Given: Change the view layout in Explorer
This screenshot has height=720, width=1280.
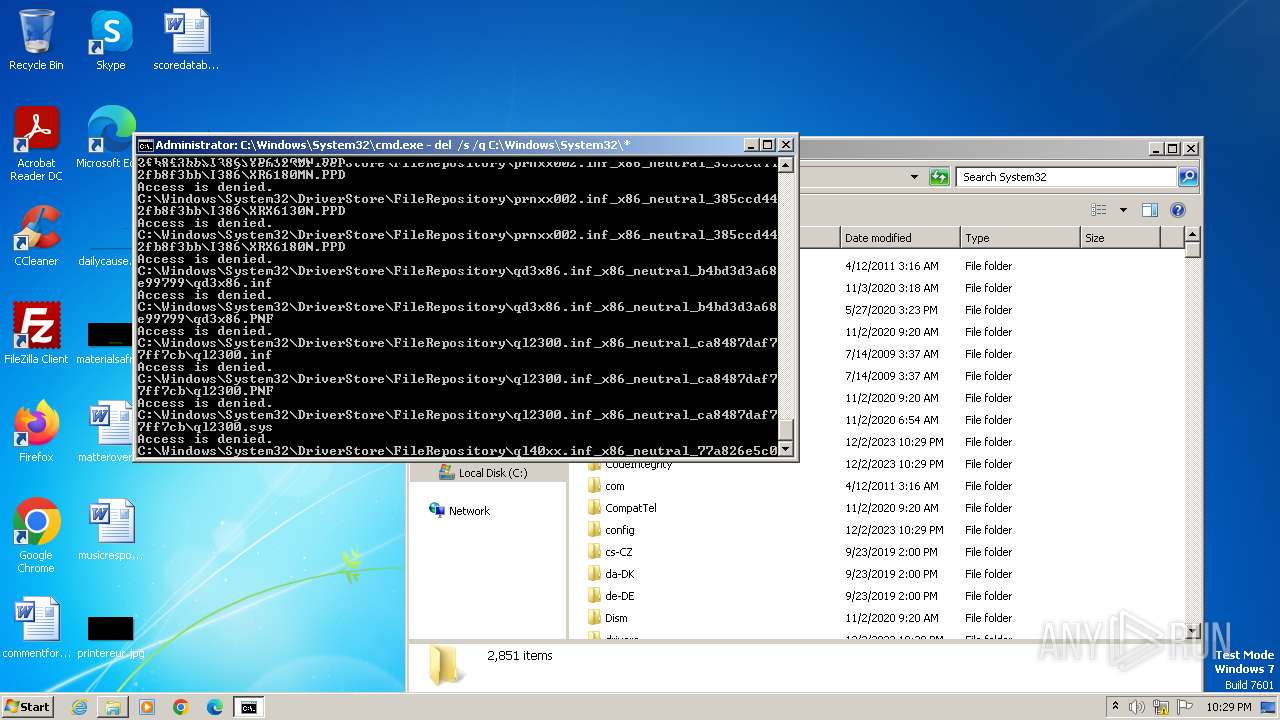Looking at the screenshot, I should click(x=1099, y=210).
